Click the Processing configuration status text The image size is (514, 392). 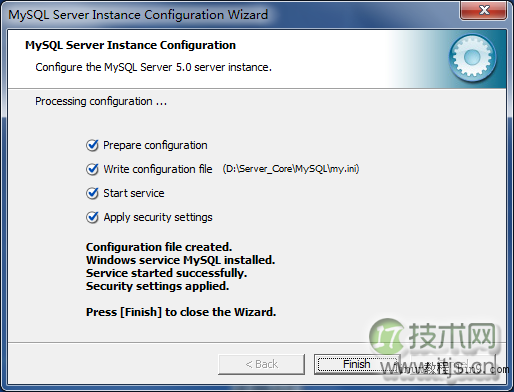click(x=101, y=101)
